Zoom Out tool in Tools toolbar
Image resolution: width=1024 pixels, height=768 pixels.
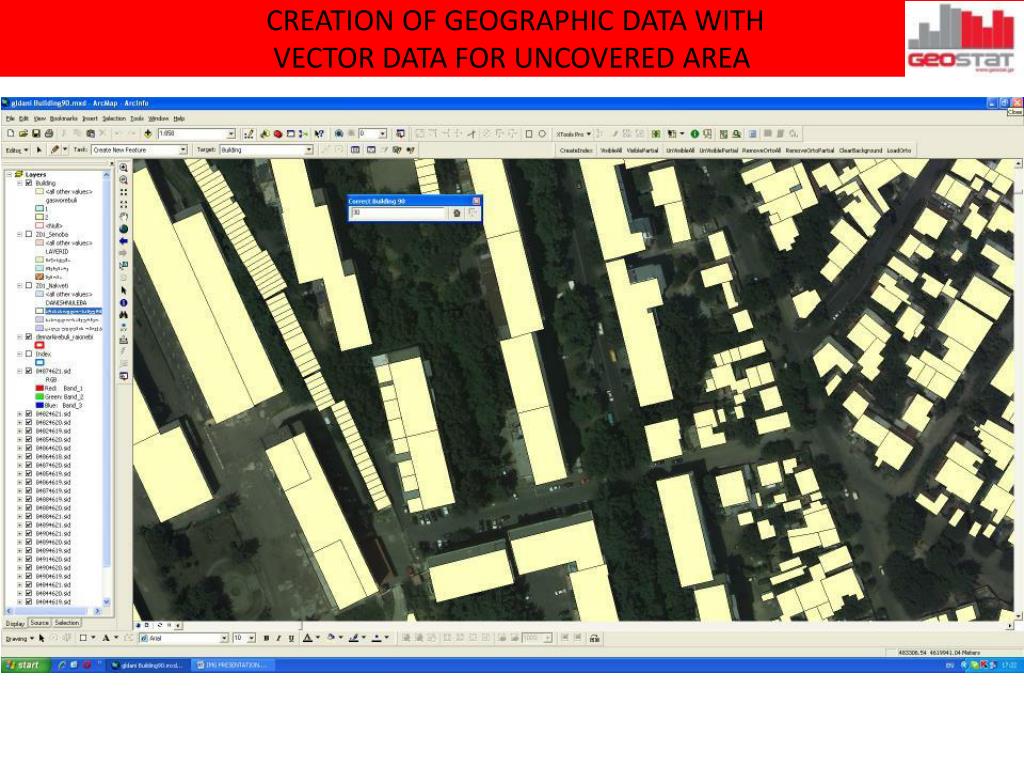(123, 180)
